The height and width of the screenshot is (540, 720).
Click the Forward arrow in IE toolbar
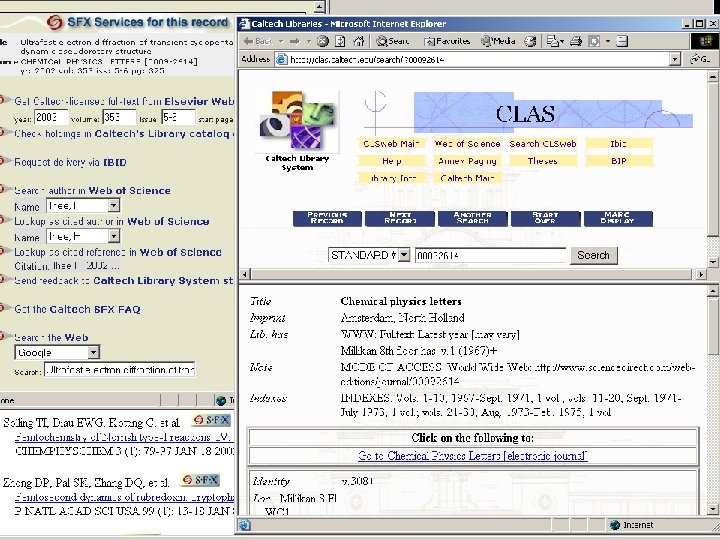(x=294, y=41)
